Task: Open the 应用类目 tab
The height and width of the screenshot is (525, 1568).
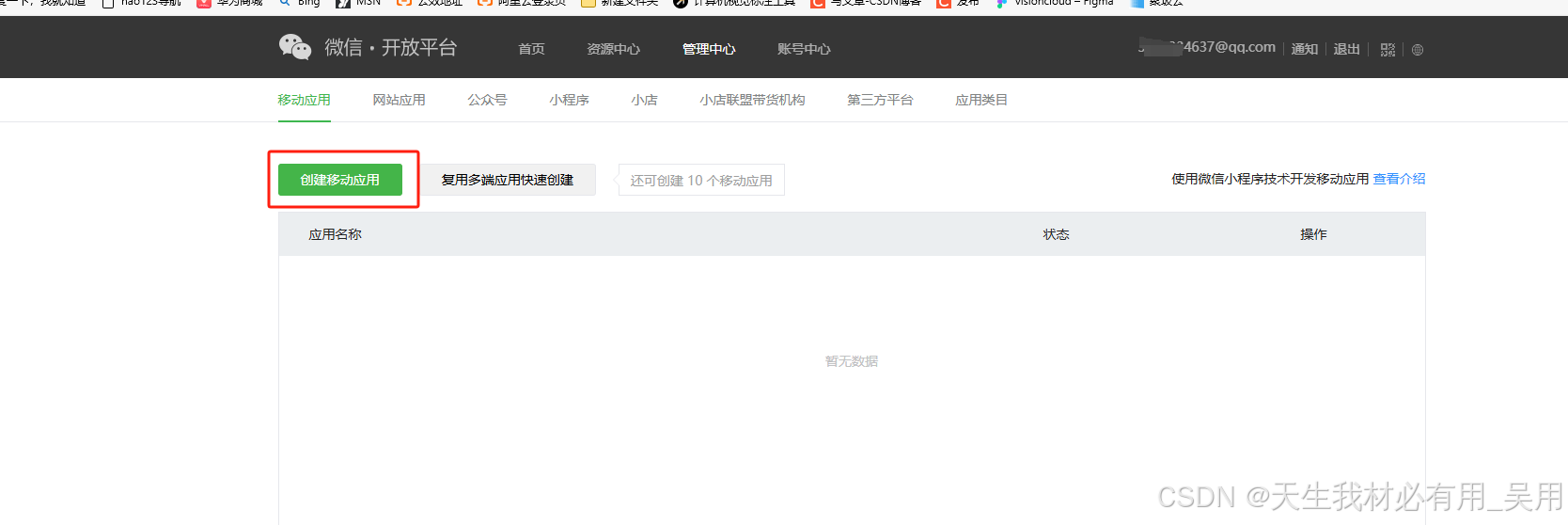Action: click(981, 100)
